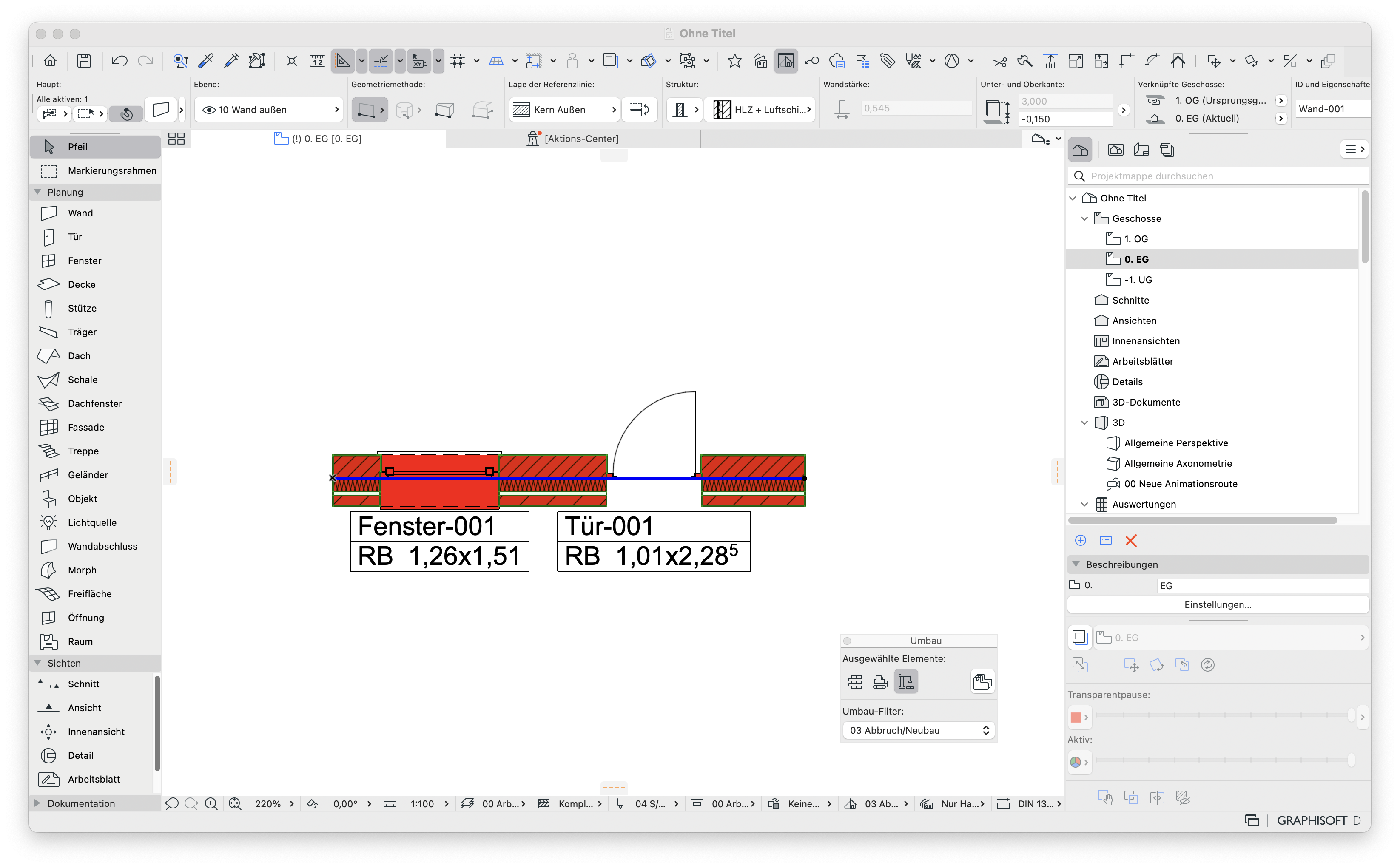Viewport: 1400px width, 868px height.
Task: Click the Wand-001 ID field
Action: pos(1332,109)
